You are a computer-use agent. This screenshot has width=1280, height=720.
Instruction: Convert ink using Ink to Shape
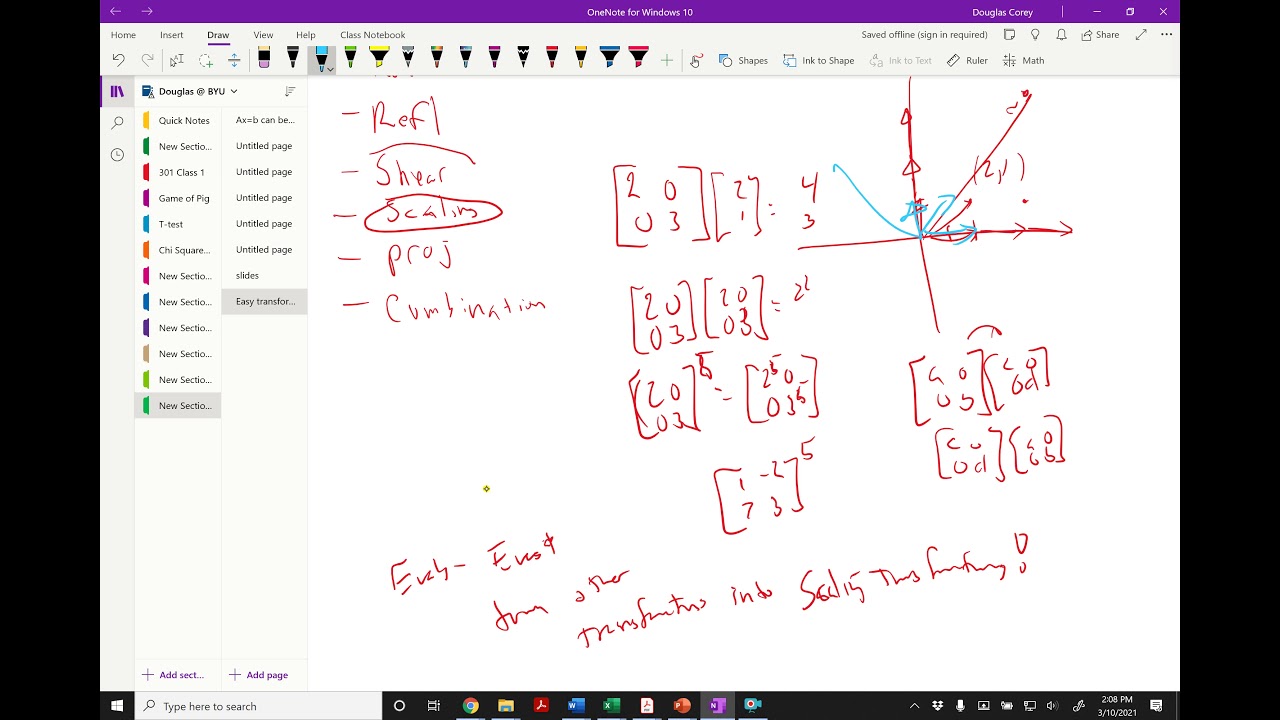(x=819, y=60)
